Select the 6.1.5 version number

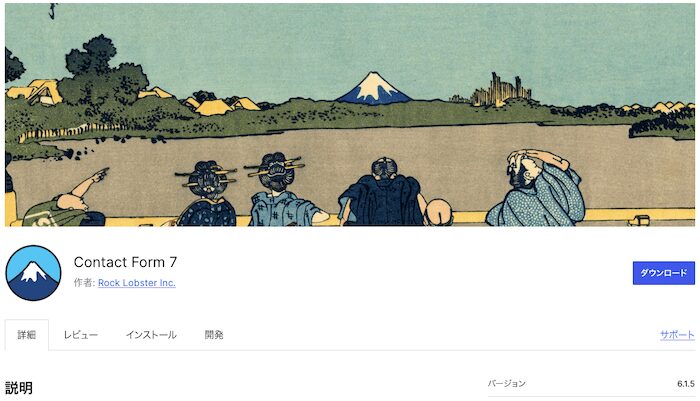[x=686, y=384]
